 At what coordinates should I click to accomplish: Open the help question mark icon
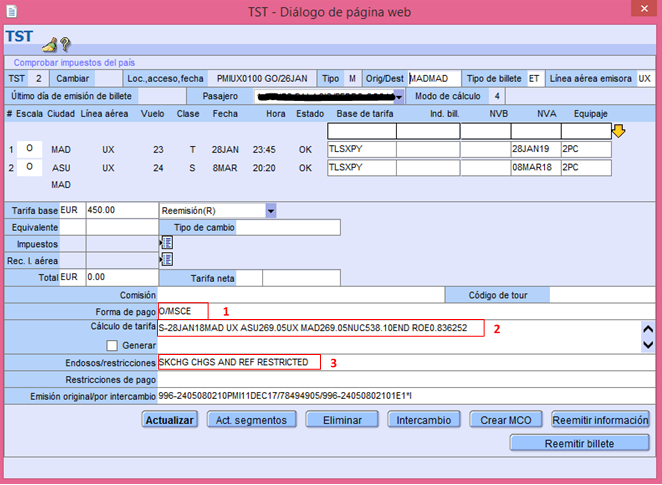pyautogui.click(x=65, y=44)
